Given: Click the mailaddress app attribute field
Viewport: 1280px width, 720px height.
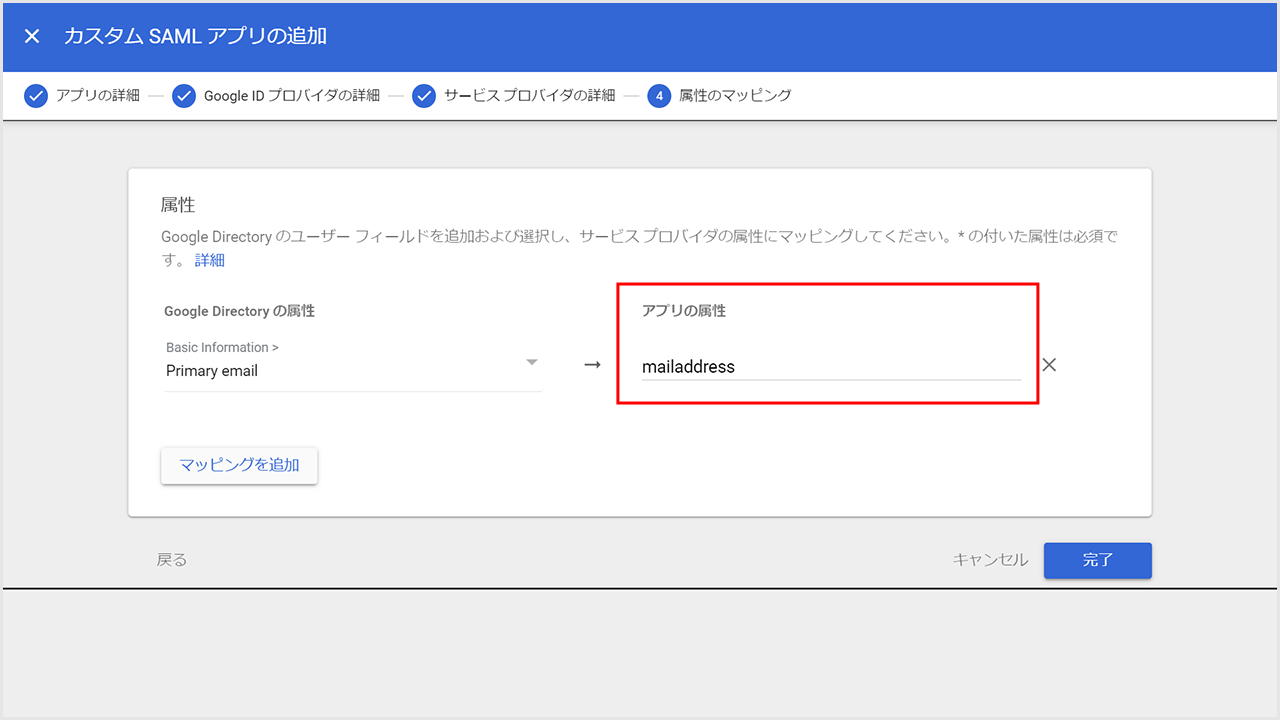Looking at the screenshot, I should point(830,367).
